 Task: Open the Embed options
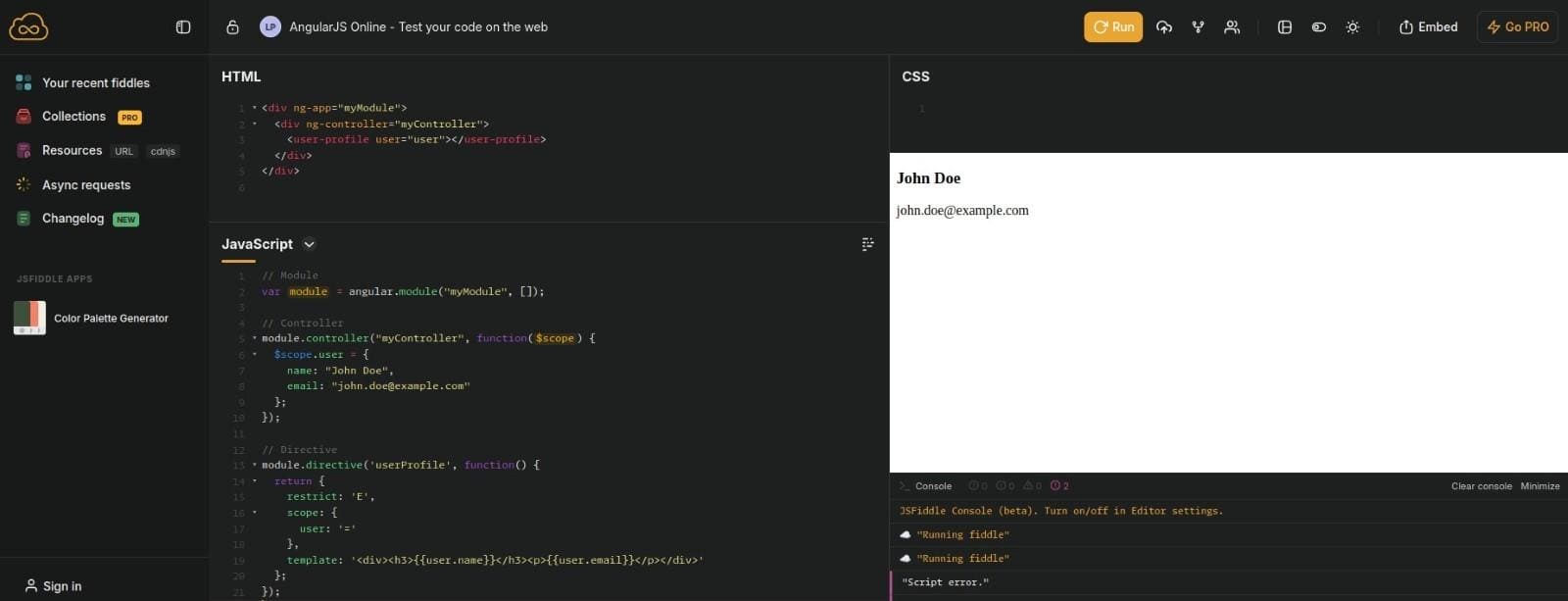tap(1428, 27)
